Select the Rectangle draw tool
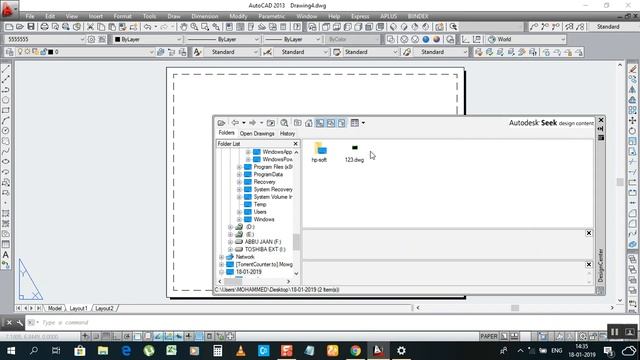Screen dimensions: 640x360 (6, 110)
